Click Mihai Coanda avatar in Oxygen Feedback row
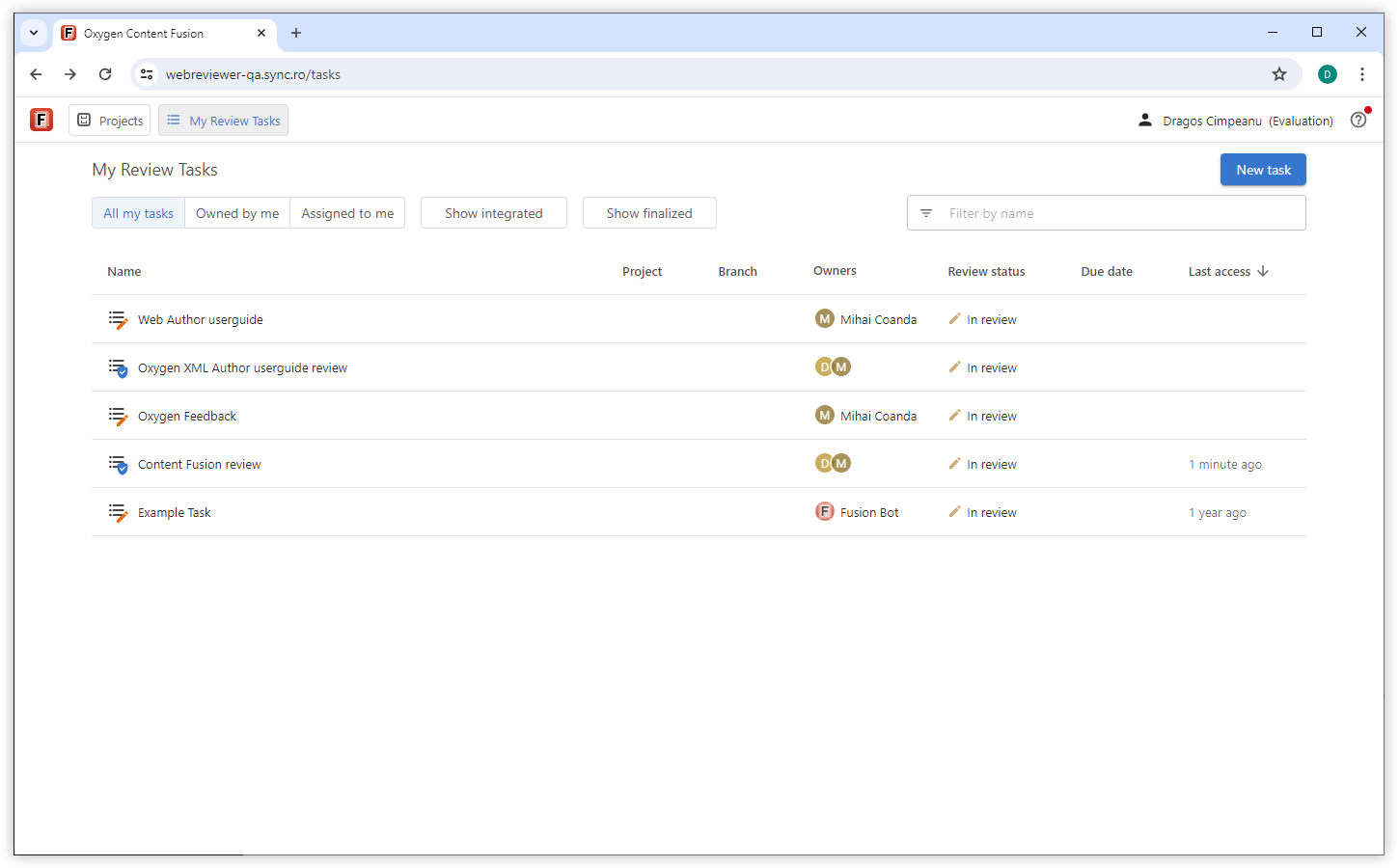 coord(825,415)
